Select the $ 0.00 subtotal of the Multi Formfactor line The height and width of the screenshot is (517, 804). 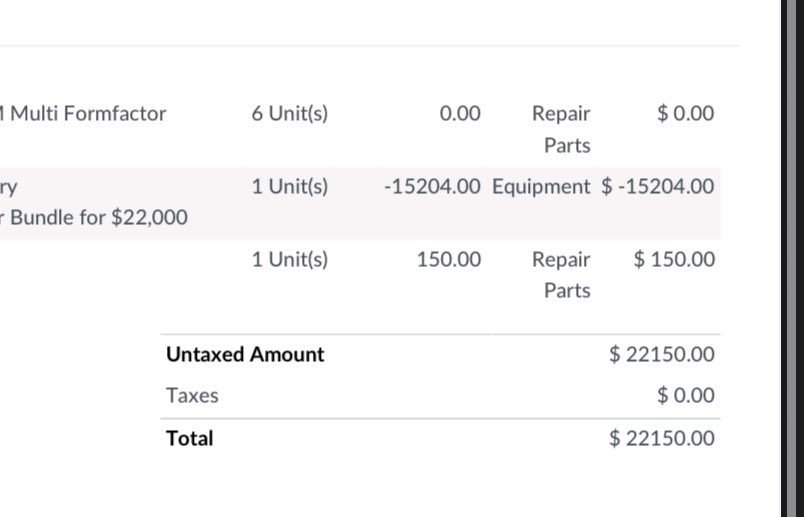point(686,113)
